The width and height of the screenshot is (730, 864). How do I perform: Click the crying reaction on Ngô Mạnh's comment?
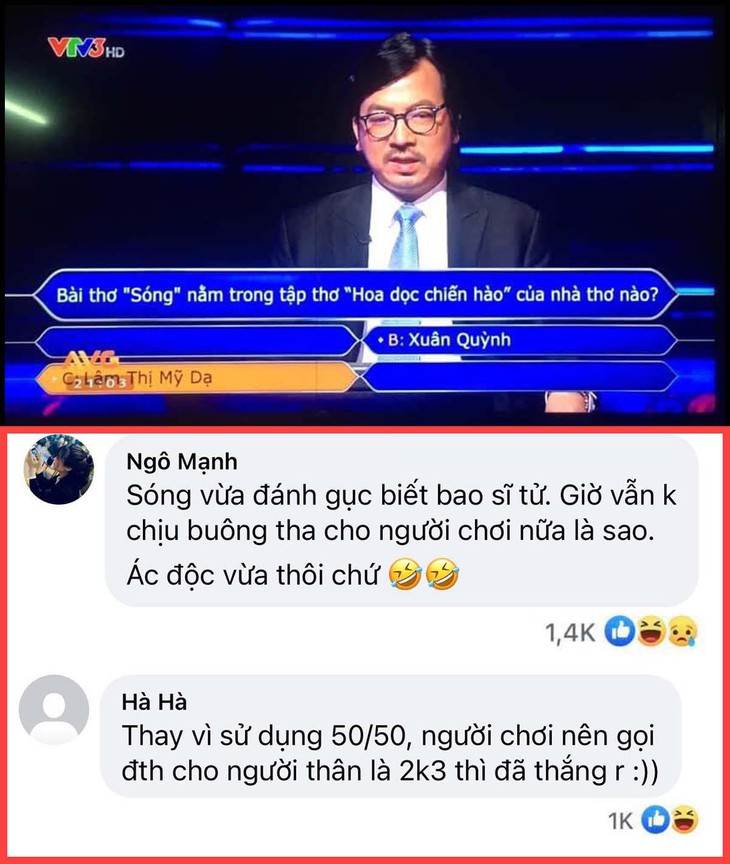click(x=683, y=632)
